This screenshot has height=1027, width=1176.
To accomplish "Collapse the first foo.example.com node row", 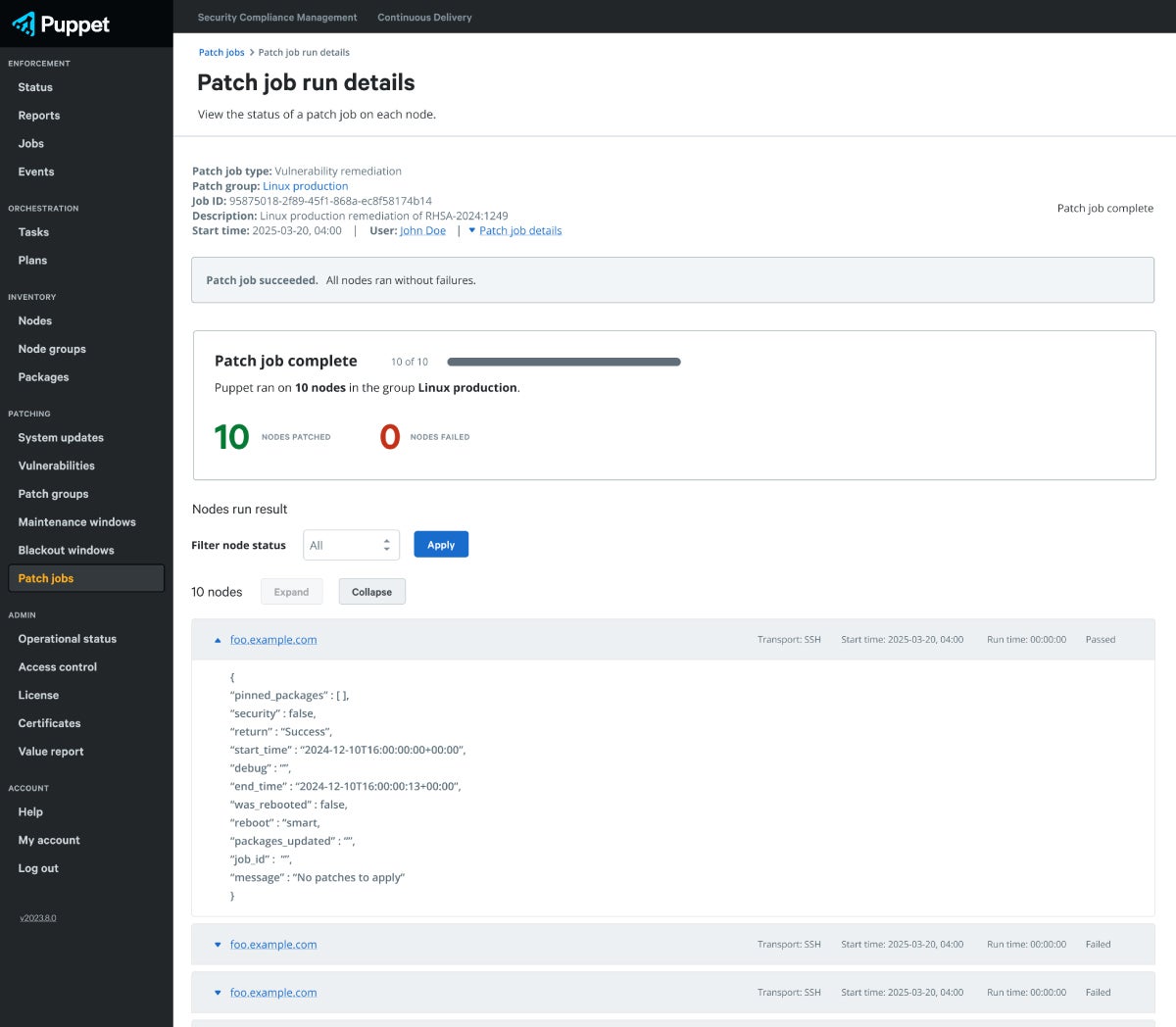I will pos(218,640).
